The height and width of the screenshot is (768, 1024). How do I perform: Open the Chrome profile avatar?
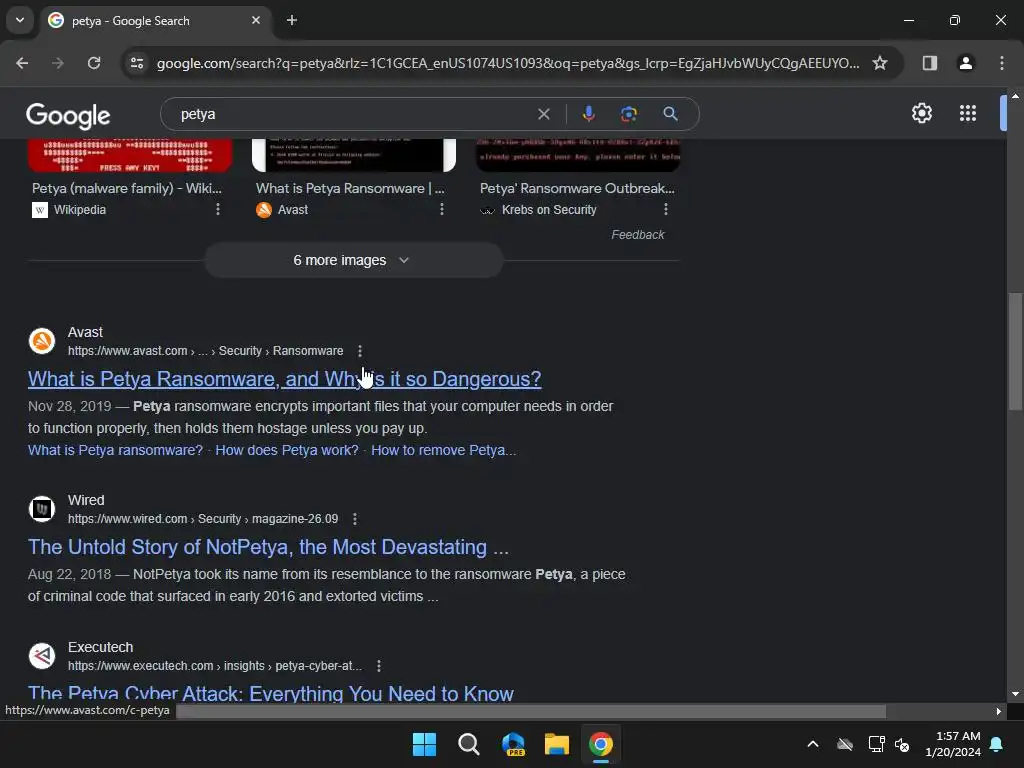(965, 63)
